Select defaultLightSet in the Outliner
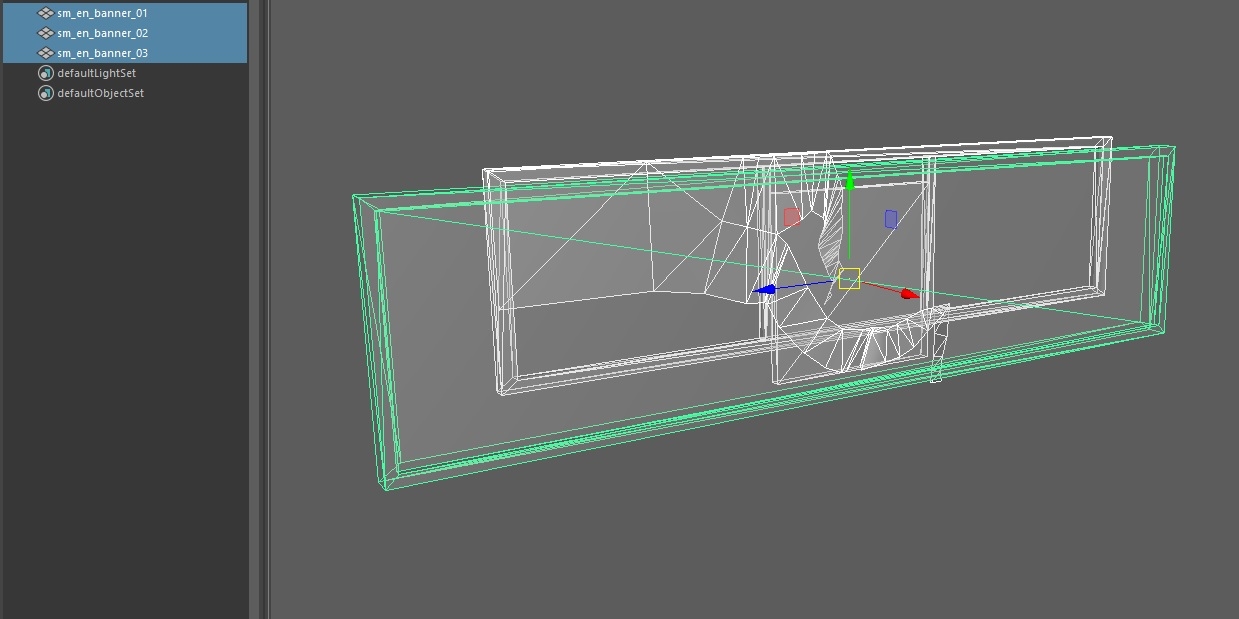Viewport: 1239px width, 619px height. [x=98, y=72]
